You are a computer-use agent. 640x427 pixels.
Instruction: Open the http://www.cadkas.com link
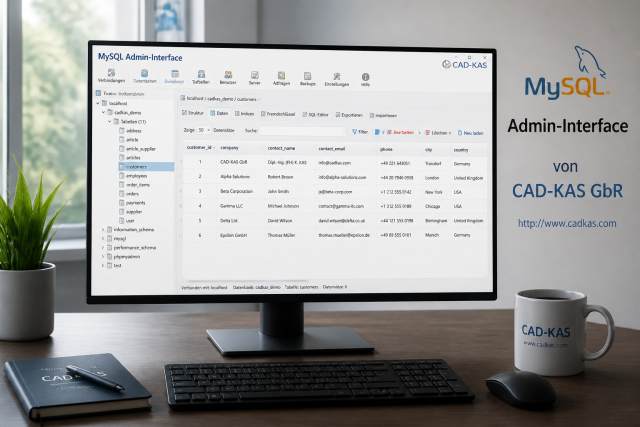567,223
